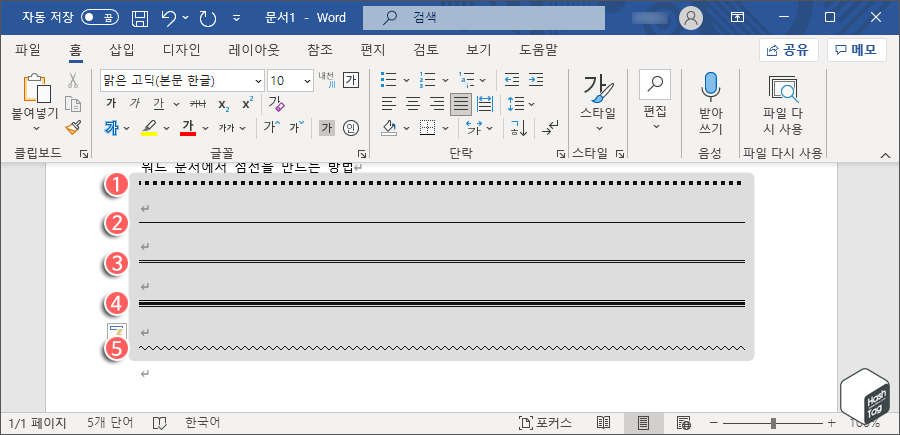Image resolution: width=900 pixels, height=435 pixels.
Task: Align paragraph text left
Action: 389,104
